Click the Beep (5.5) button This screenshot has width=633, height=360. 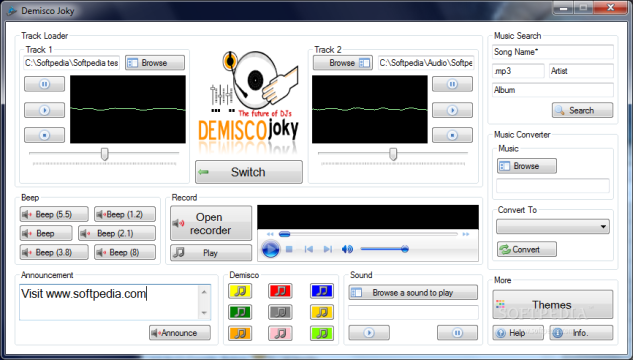coord(54,214)
